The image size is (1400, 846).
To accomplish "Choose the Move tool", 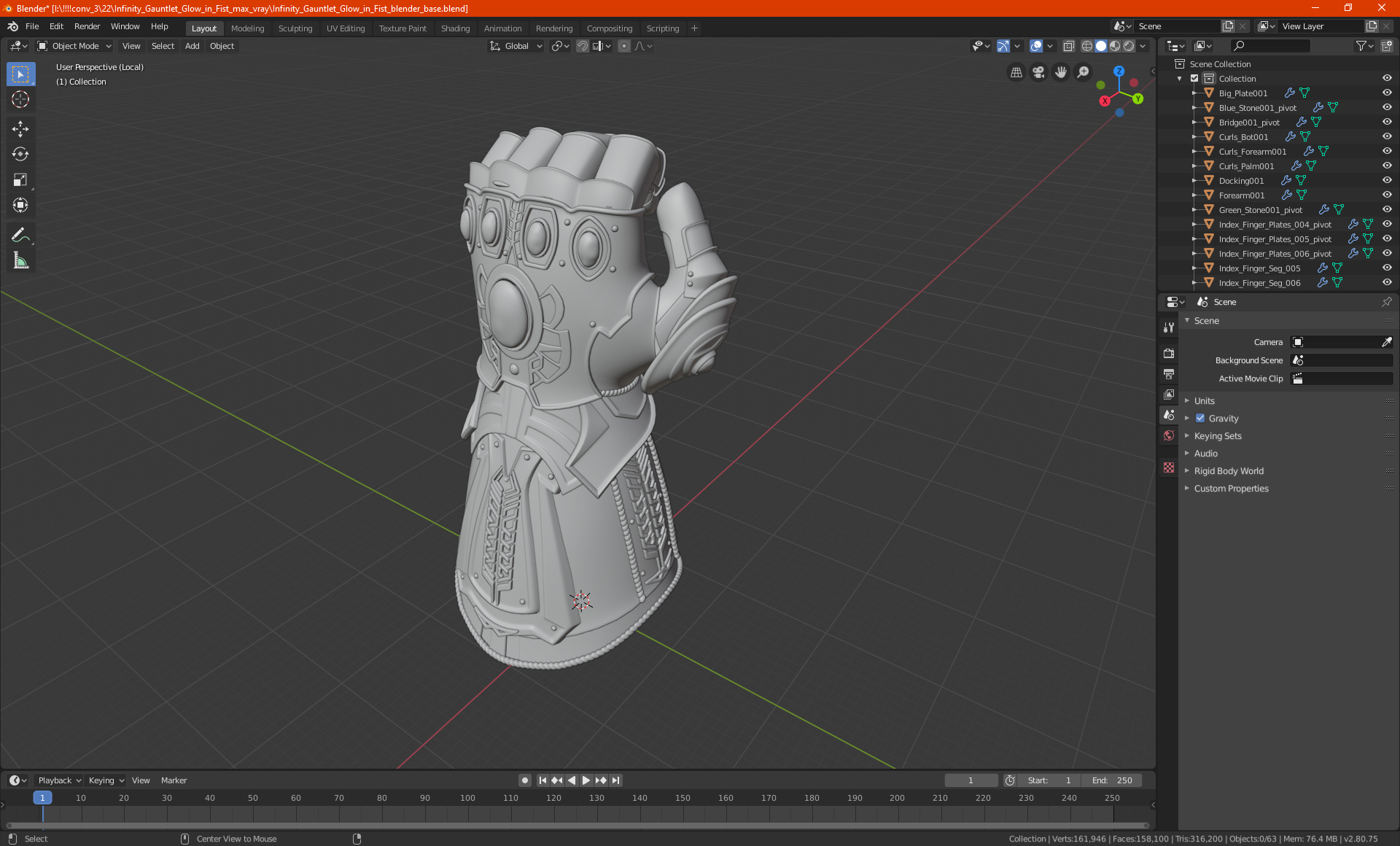I will tap(20, 129).
